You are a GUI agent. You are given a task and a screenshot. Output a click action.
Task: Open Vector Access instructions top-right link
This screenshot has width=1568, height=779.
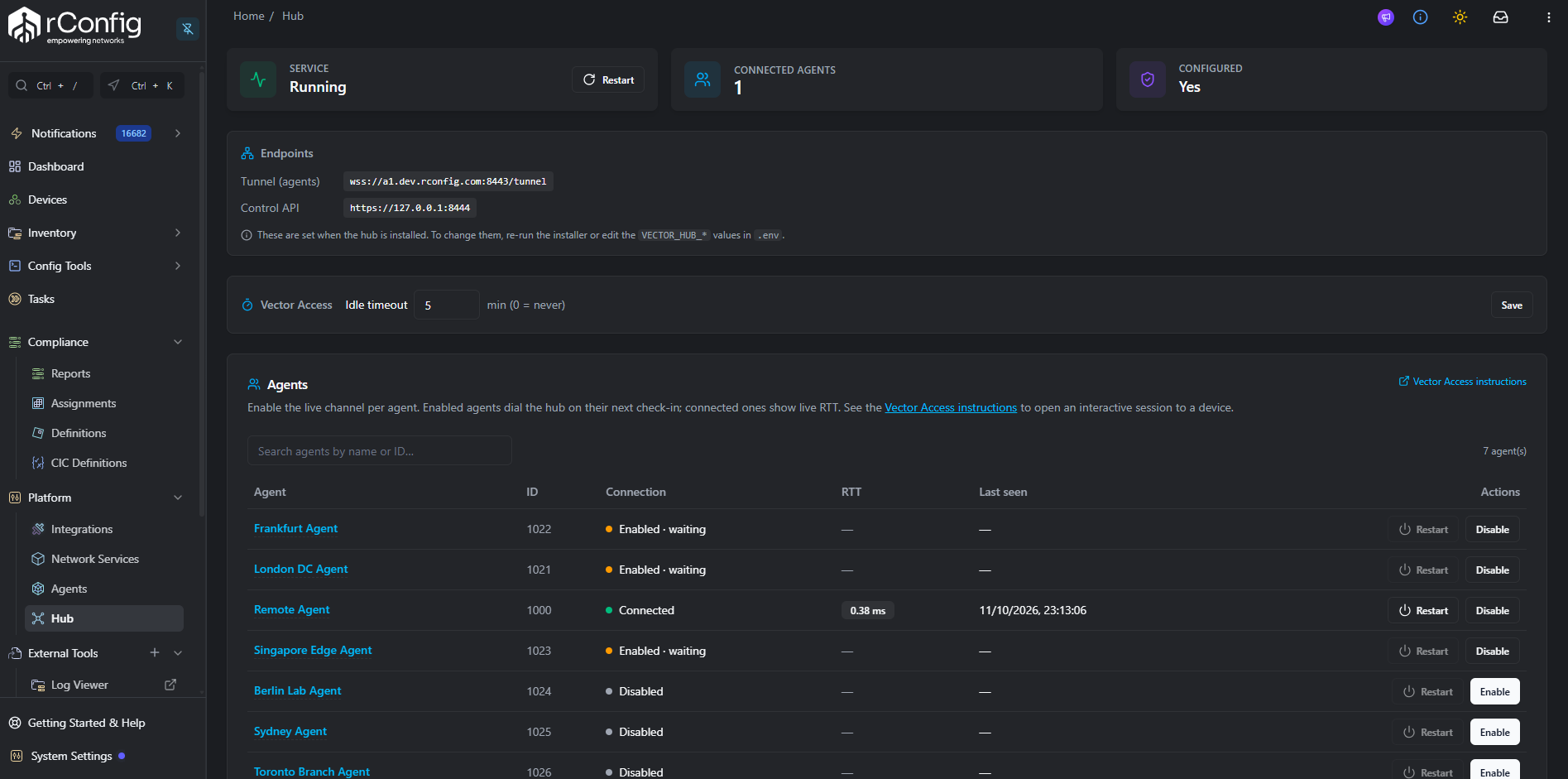(1462, 382)
